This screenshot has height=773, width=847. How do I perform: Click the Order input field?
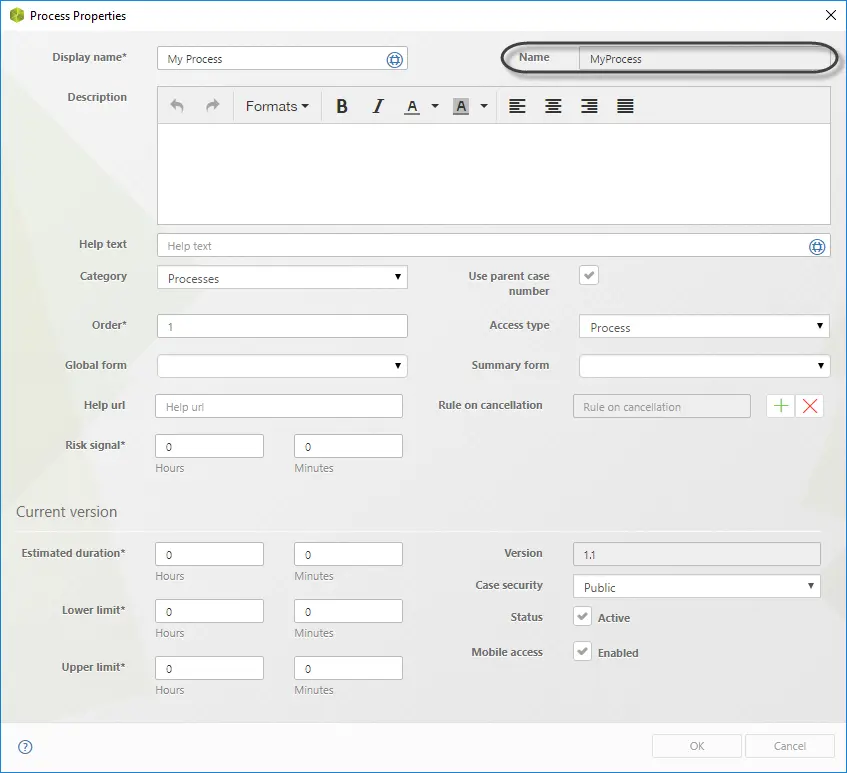click(282, 326)
